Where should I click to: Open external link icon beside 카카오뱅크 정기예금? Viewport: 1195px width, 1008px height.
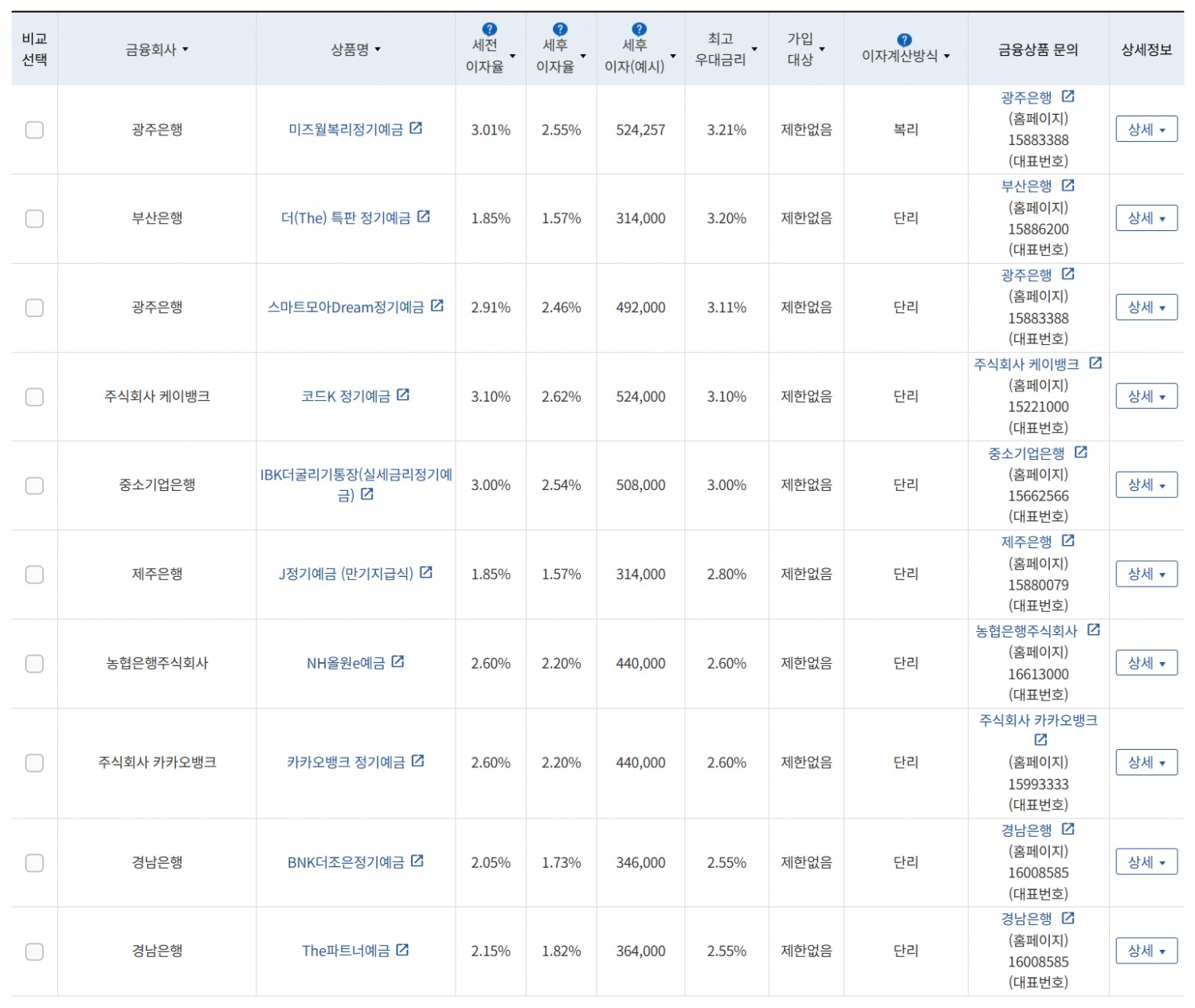pos(418,762)
